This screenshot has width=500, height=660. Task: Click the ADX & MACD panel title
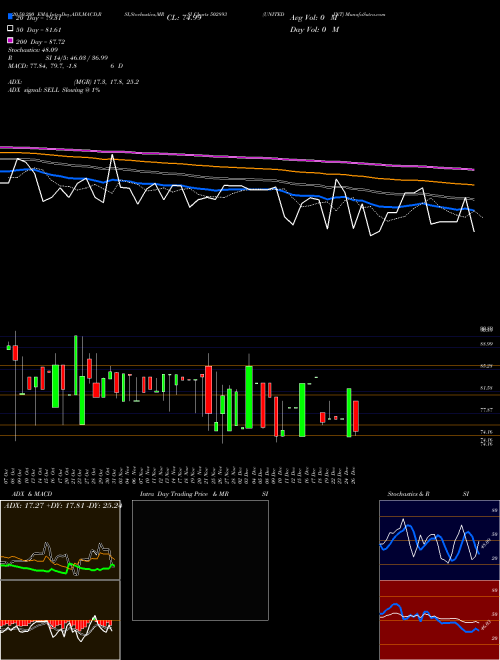[32, 494]
